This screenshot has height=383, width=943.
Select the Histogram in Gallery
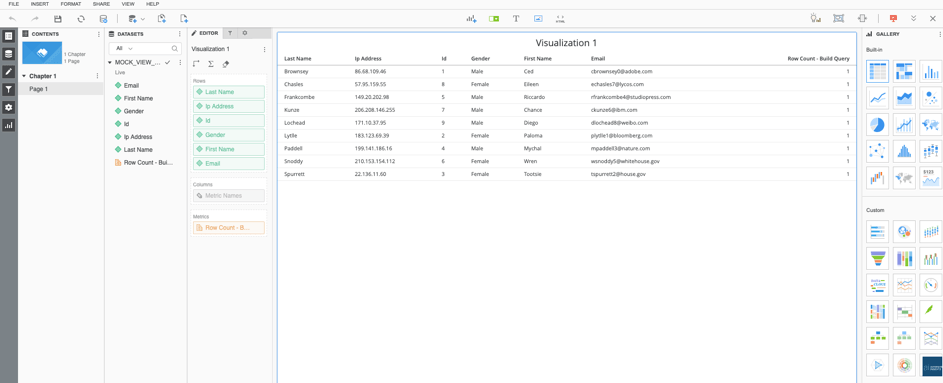[x=904, y=152]
